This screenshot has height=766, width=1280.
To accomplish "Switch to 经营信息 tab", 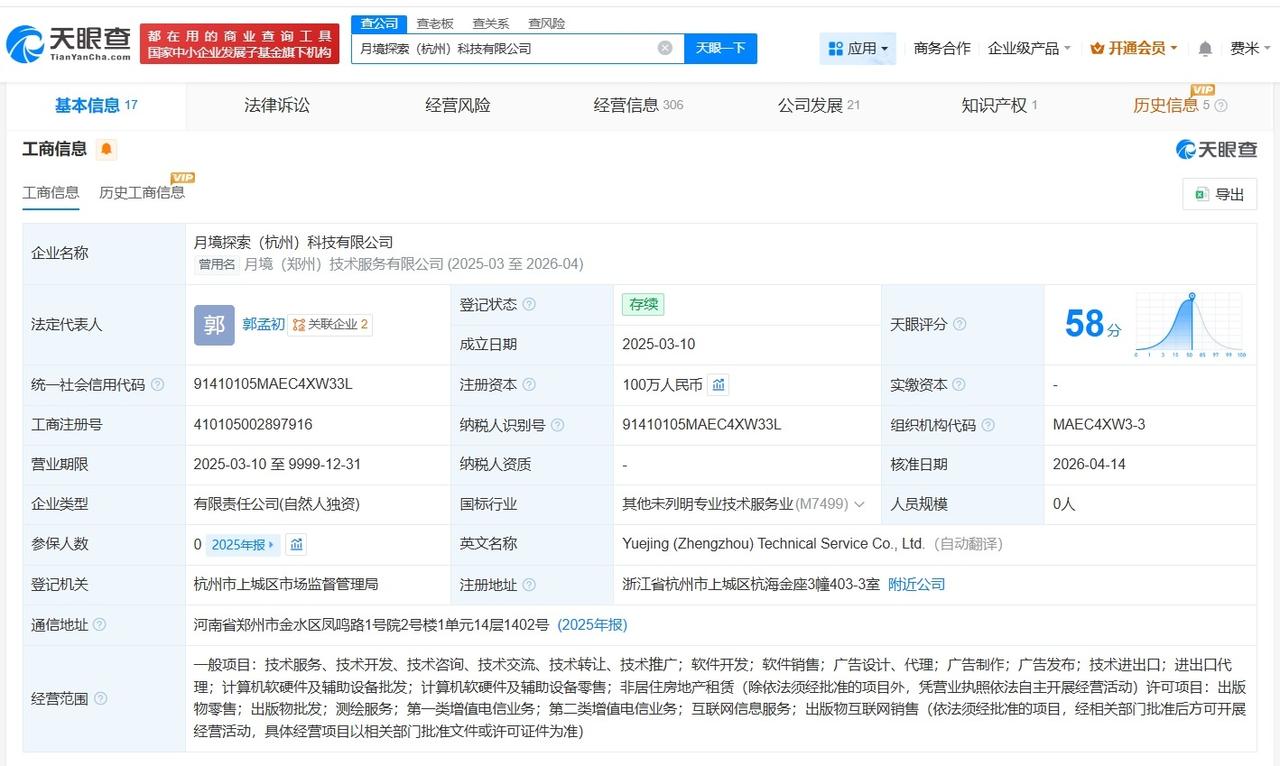I will point(639,105).
